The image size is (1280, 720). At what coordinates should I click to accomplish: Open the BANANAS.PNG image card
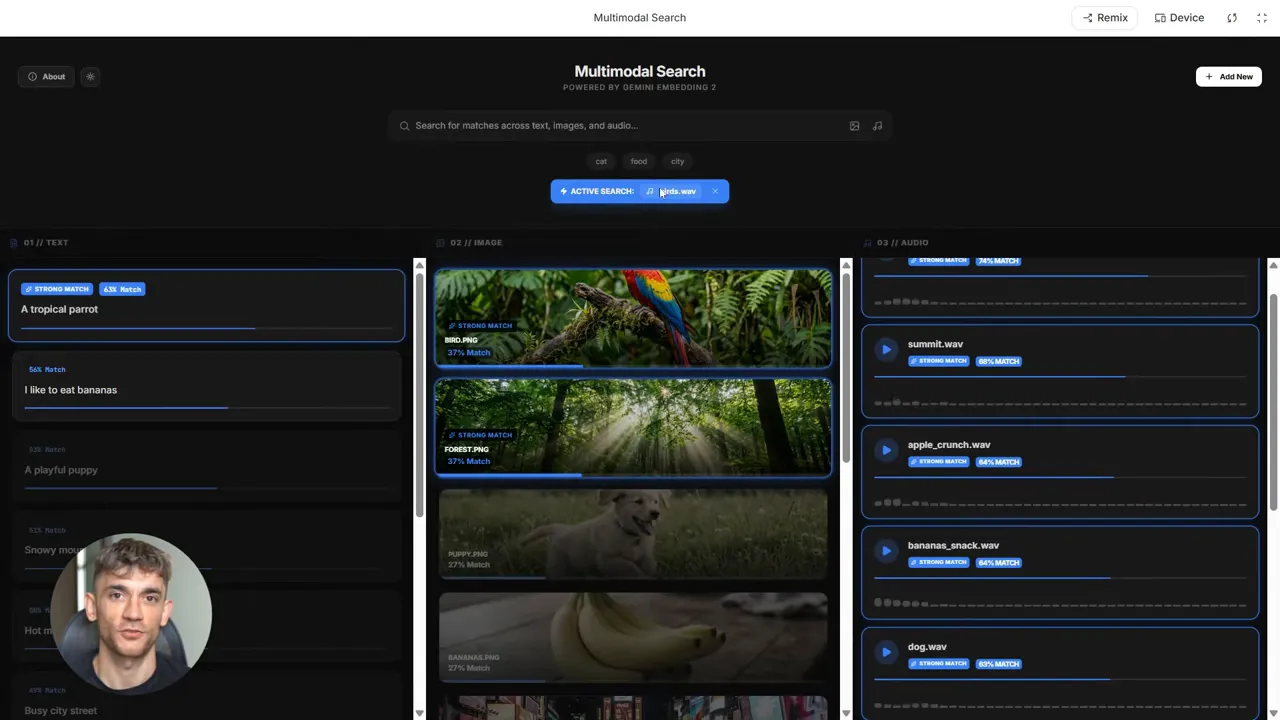click(633, 638)
